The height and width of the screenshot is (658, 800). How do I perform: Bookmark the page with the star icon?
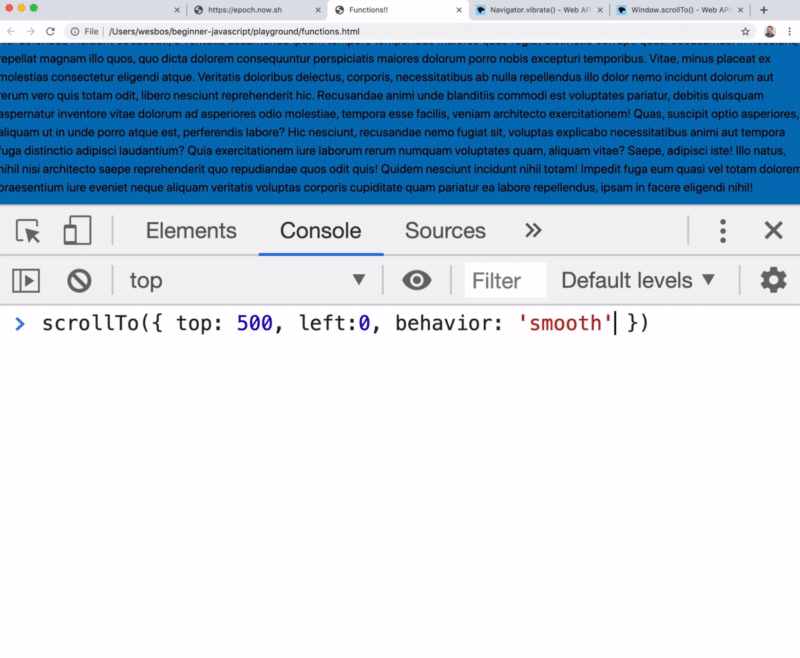pos(744,31)
